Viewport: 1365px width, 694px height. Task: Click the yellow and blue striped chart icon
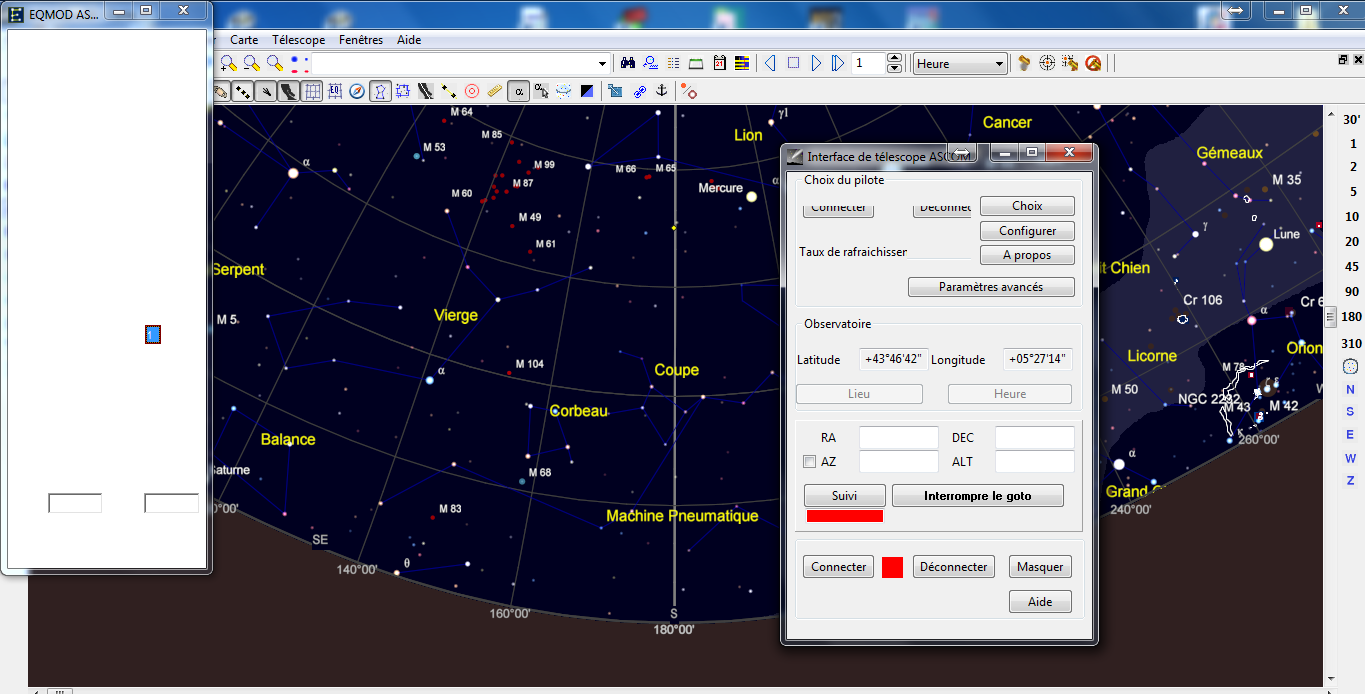tap(742, 63)
